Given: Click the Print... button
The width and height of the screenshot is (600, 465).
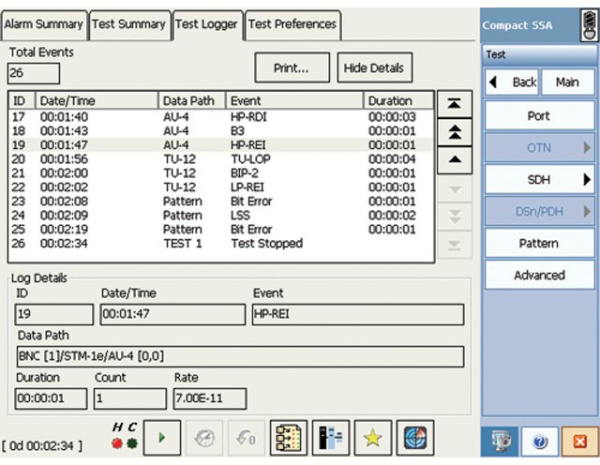Looking at the screenshot, I should pos(290,67).
